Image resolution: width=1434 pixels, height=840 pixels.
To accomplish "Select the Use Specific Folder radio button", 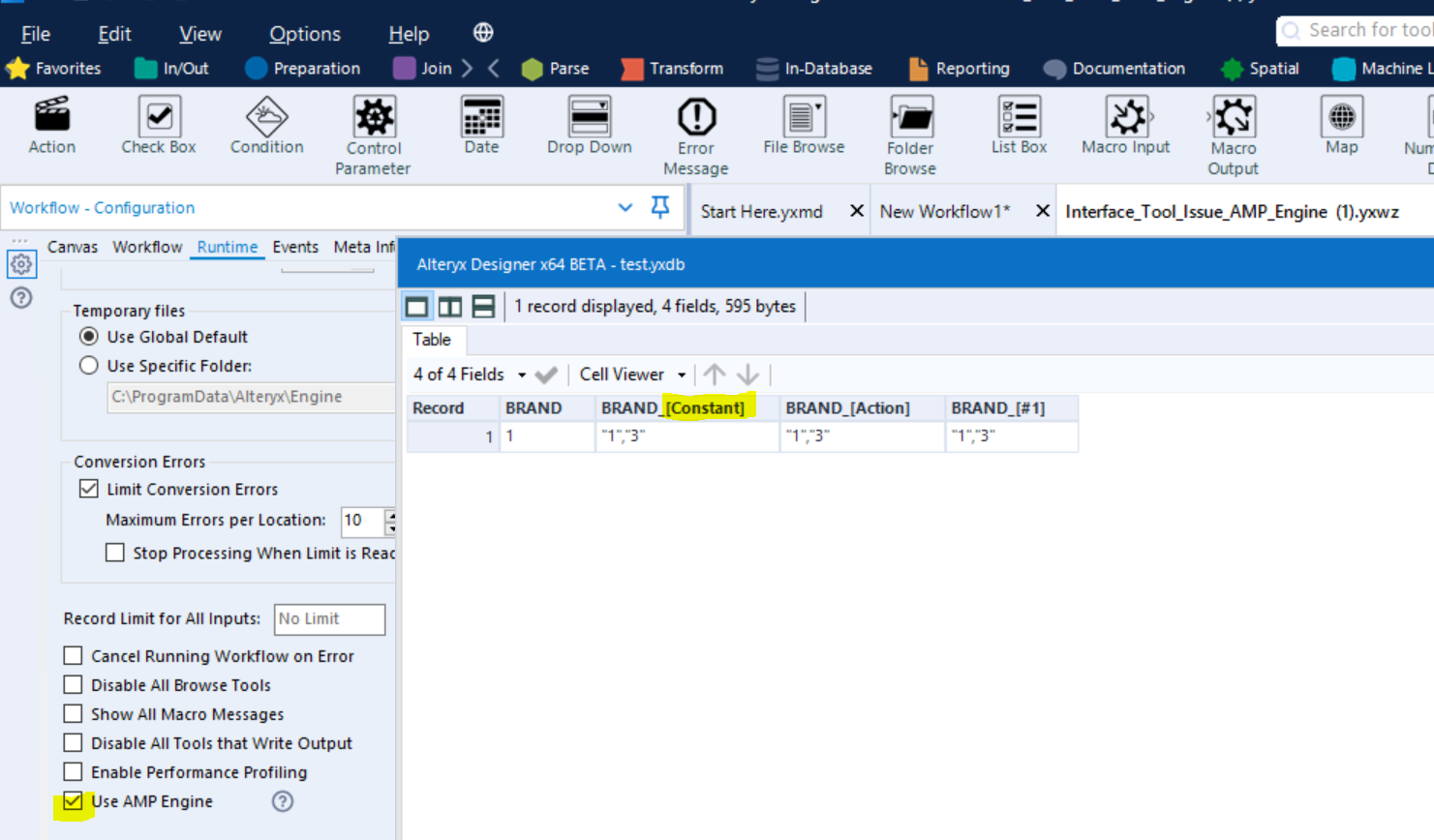I will click(x=88, y=365).
